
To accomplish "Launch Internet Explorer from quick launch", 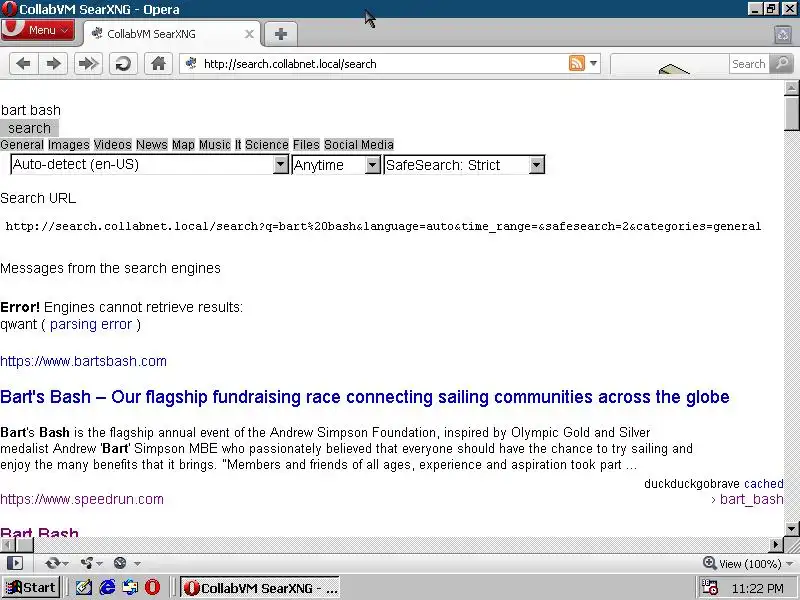I will click(107, 588).
